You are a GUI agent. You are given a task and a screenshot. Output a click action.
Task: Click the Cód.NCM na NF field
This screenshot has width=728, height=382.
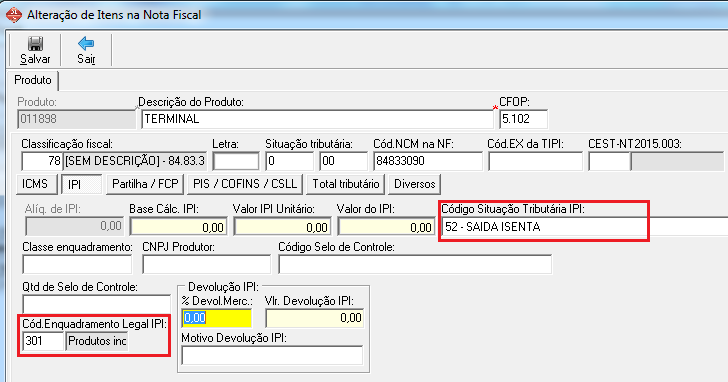(x=428, y=161)
